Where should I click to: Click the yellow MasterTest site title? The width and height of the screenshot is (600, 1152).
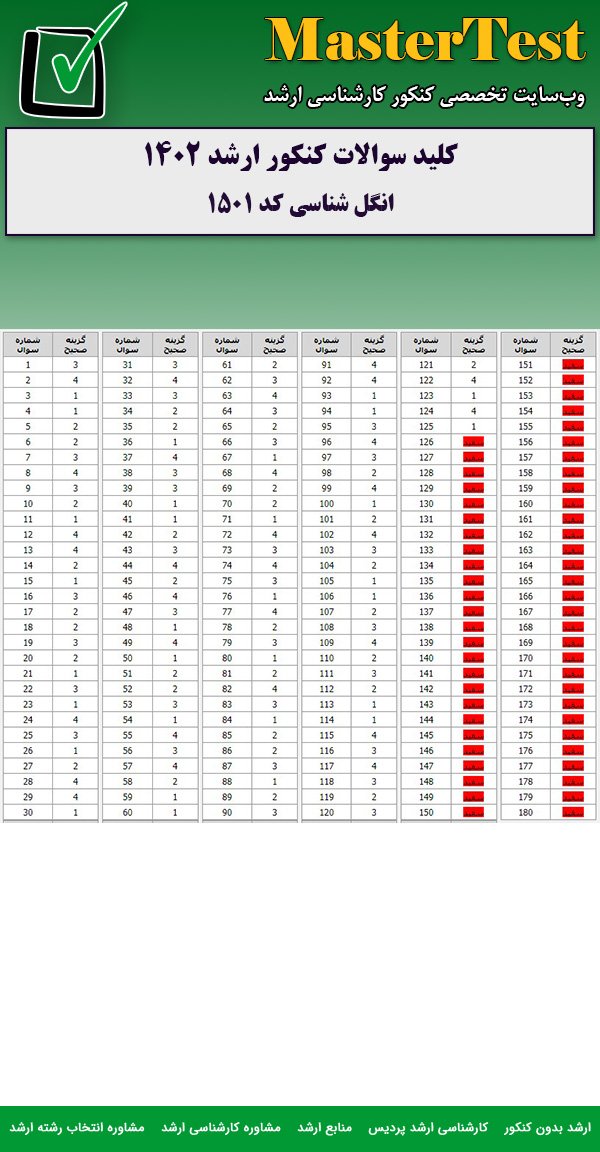tap(426, 43)
